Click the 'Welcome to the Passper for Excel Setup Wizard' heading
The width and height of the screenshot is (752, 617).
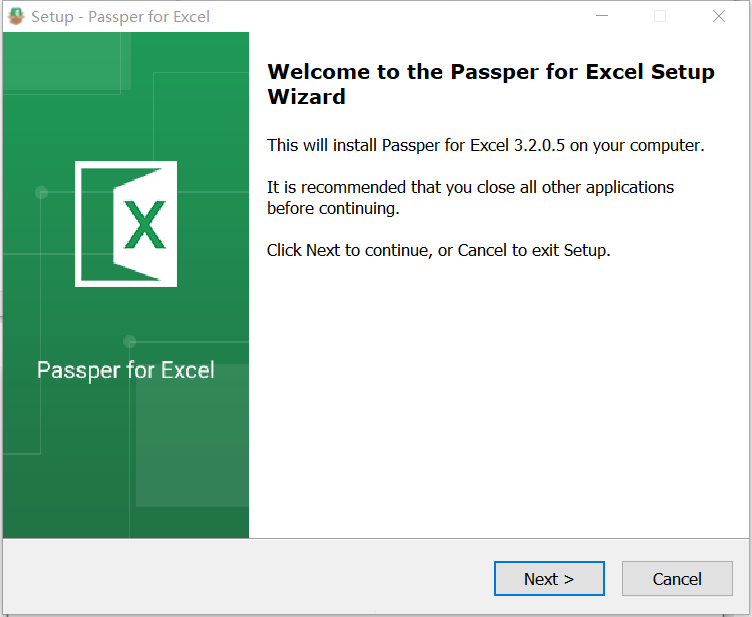(x=491, y=84)
